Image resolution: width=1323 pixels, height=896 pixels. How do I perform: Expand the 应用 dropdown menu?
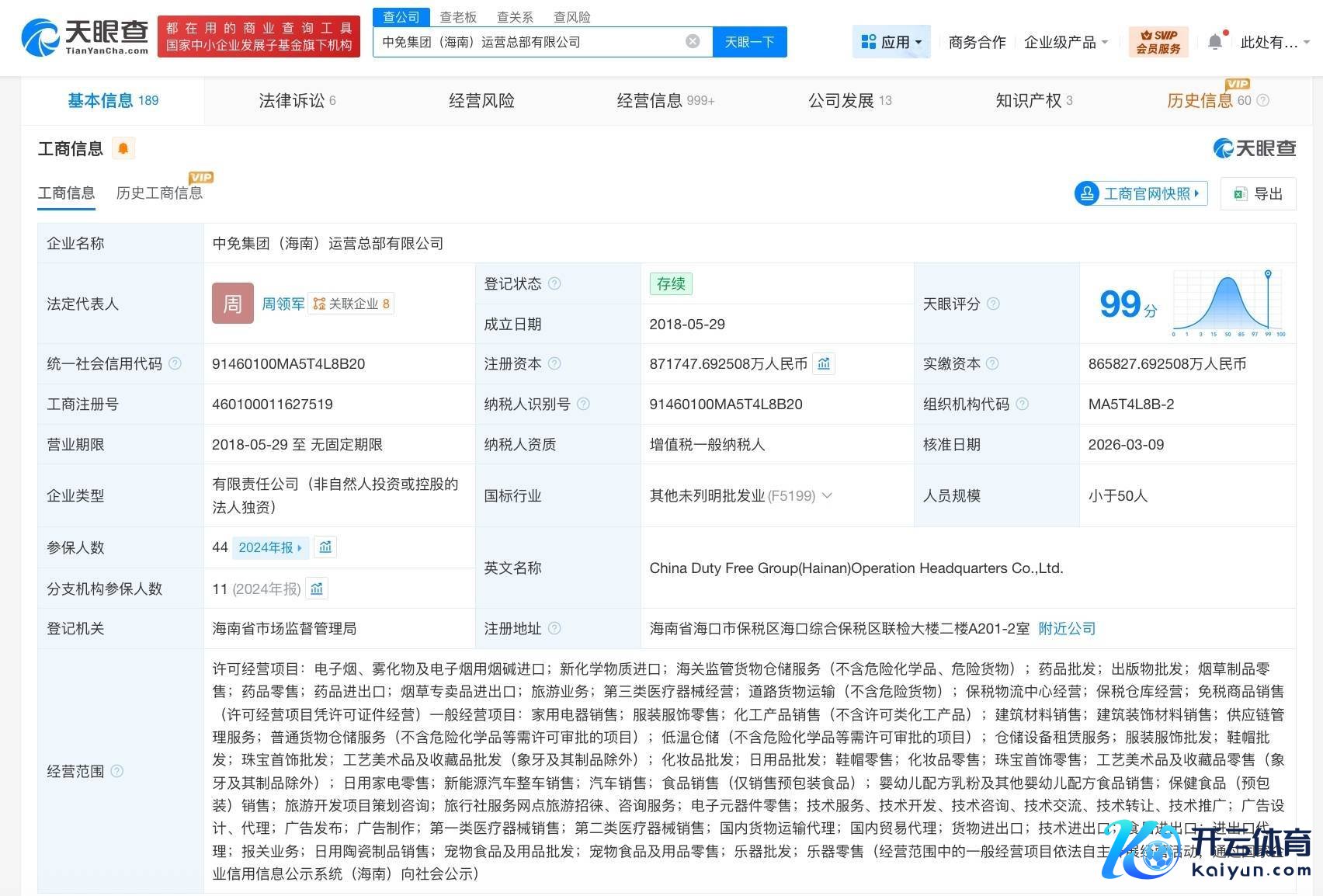pyautogui.click(x=891, y=42)
